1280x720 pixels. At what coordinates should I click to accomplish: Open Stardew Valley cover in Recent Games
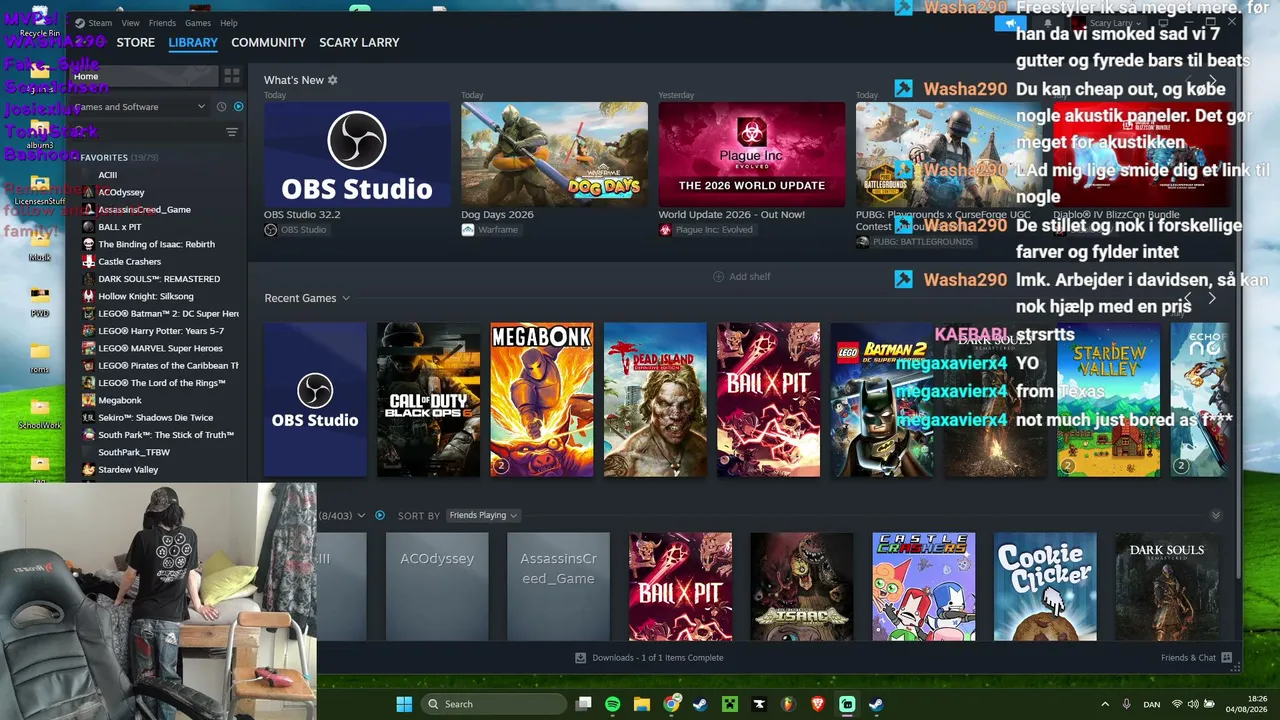[1108, 399]
